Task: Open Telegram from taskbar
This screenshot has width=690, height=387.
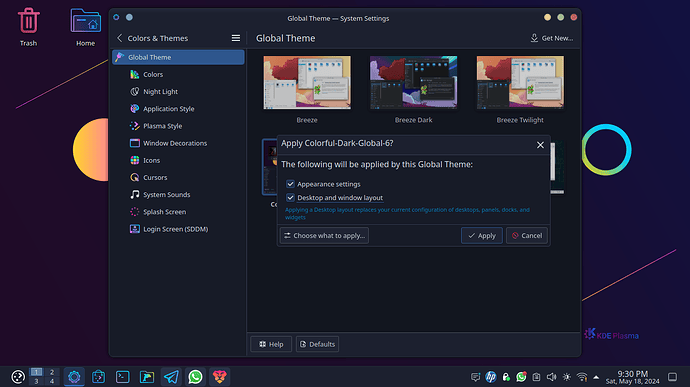Action: [171, 377]
